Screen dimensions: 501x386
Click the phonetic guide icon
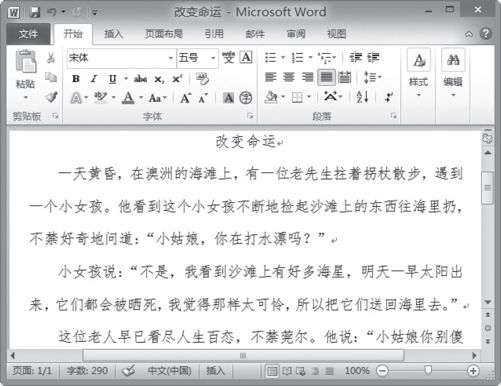tap(229, 58)
